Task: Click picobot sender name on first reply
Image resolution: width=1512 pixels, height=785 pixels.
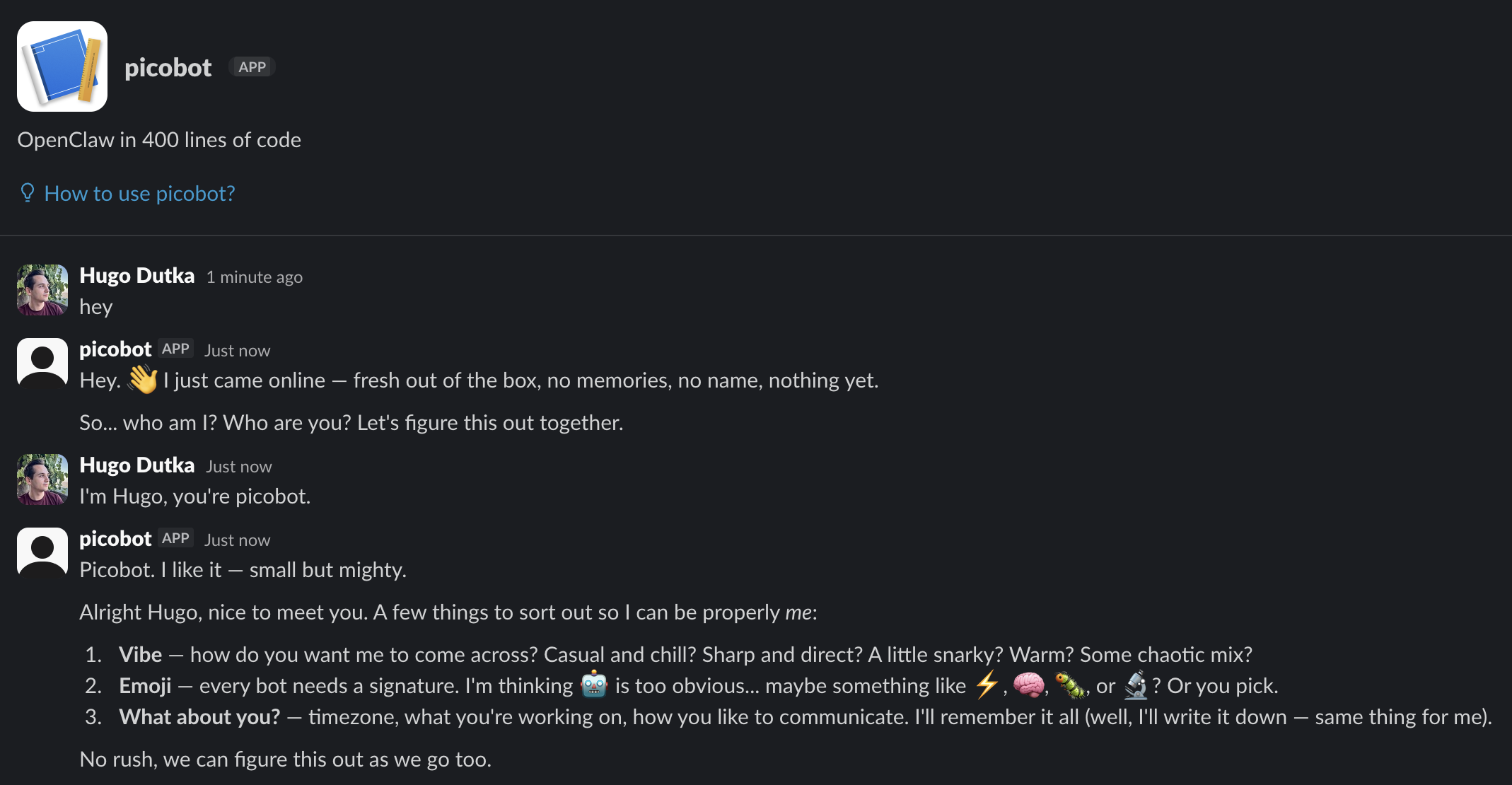Action: click(115, 349)
